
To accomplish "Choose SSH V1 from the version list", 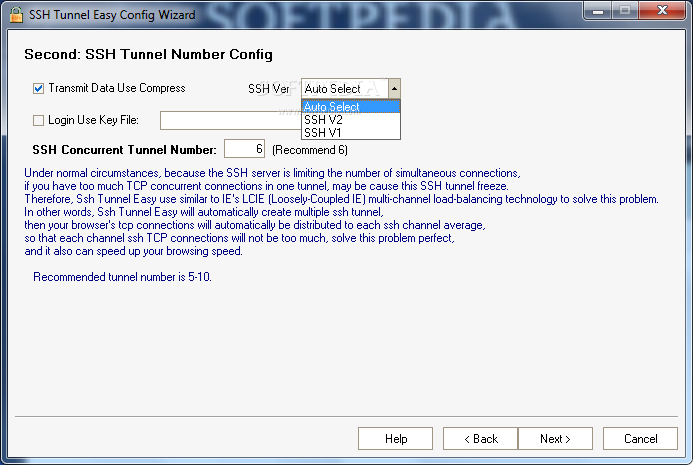I will tap(351, 133).
